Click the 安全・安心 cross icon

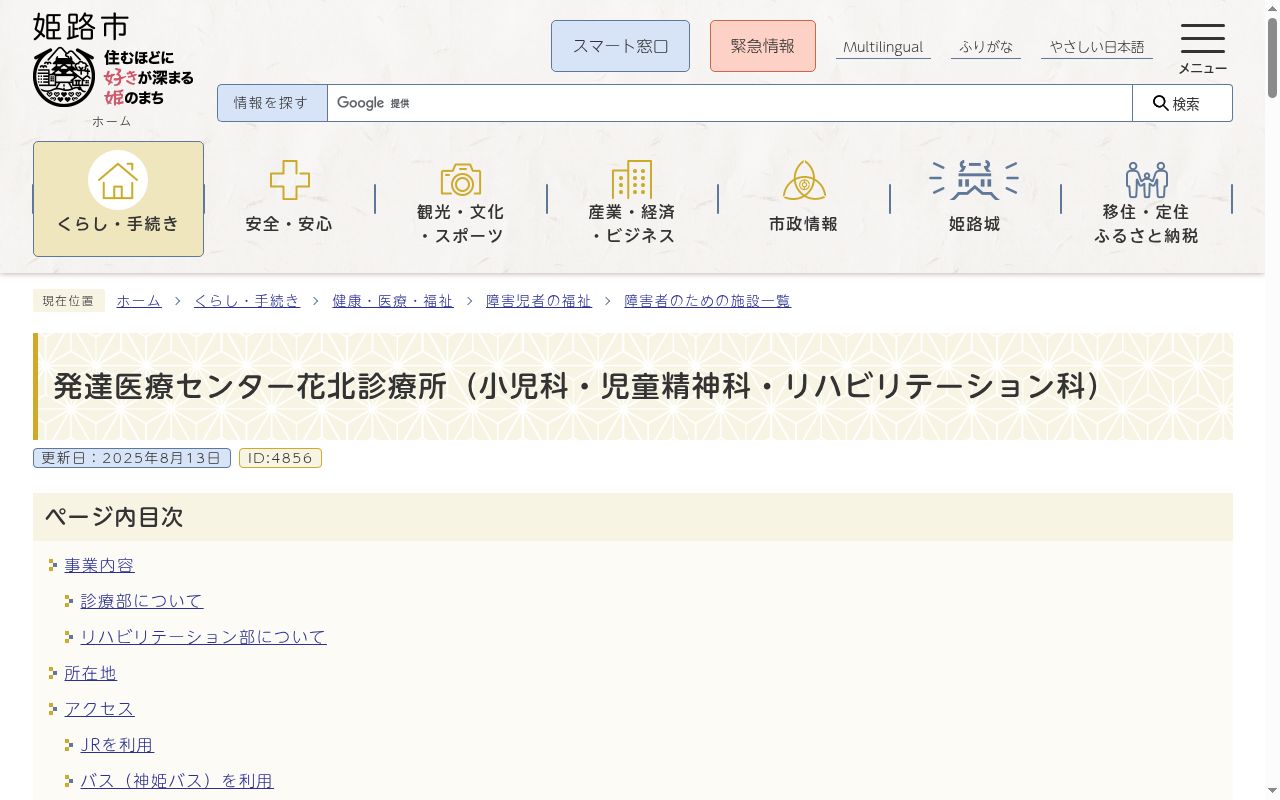(290, 180)
